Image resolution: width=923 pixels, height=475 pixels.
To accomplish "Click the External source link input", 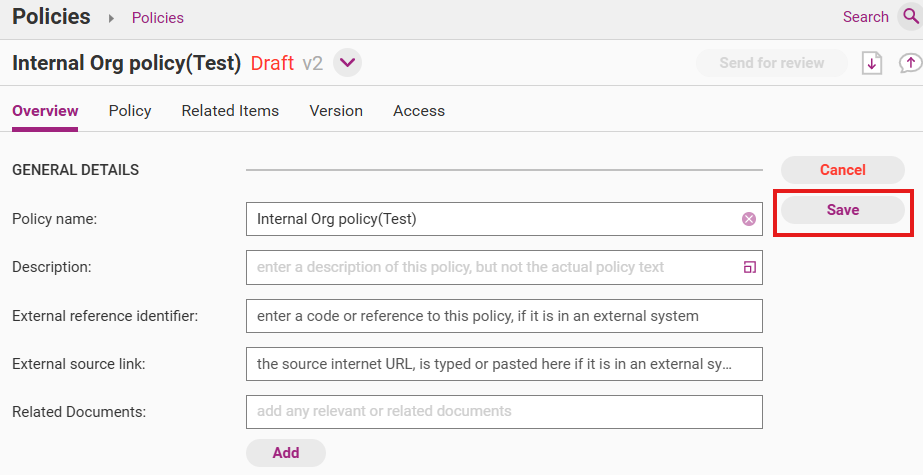I will 504,364.
